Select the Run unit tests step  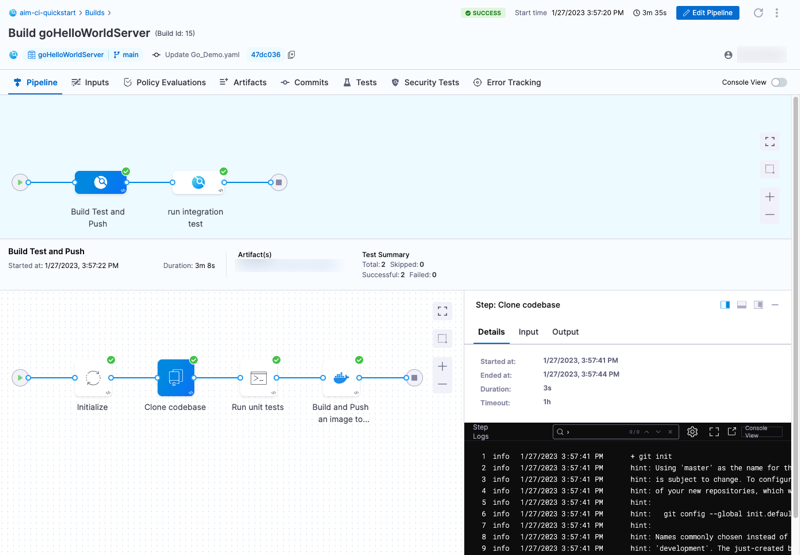click(258, 378)
